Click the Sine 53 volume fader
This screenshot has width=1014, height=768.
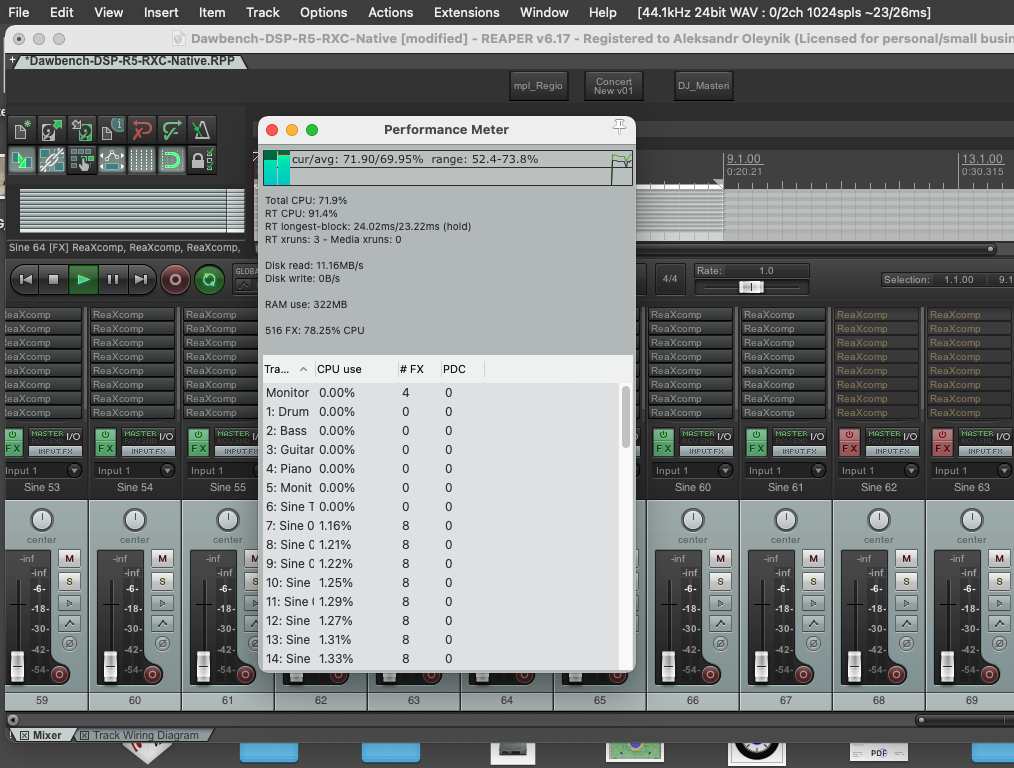[x=17, y=666]
